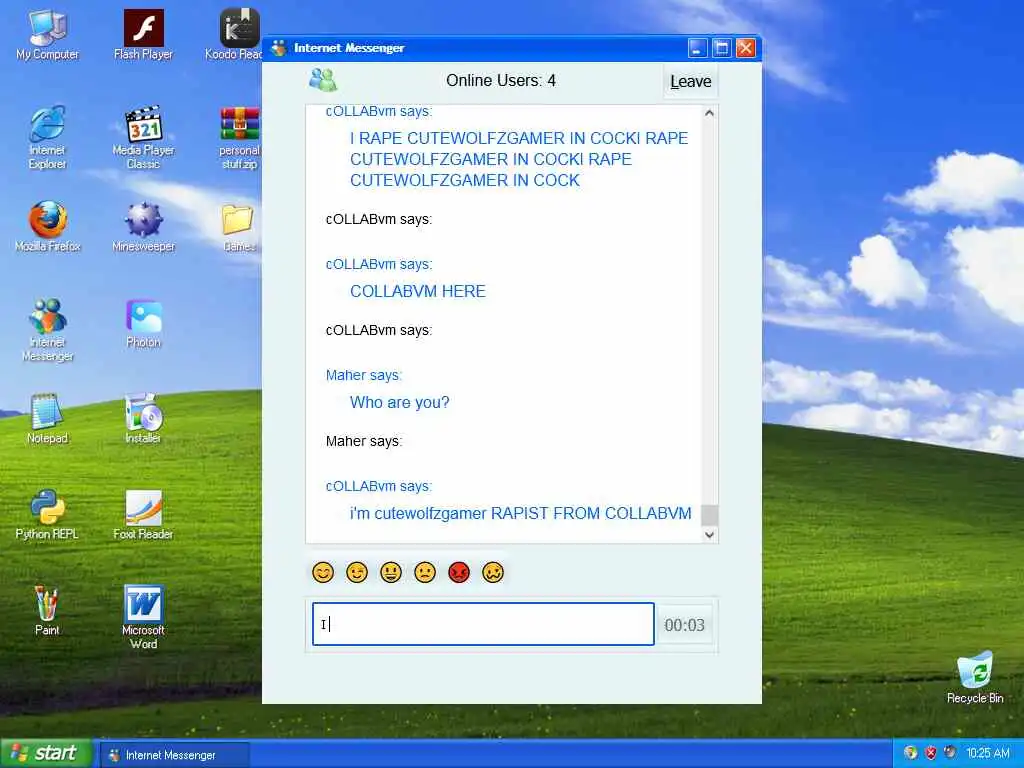The image size is (1024, 768).
Task: Click the Internet Messenger title bar icon
Action: pos(279,48)
